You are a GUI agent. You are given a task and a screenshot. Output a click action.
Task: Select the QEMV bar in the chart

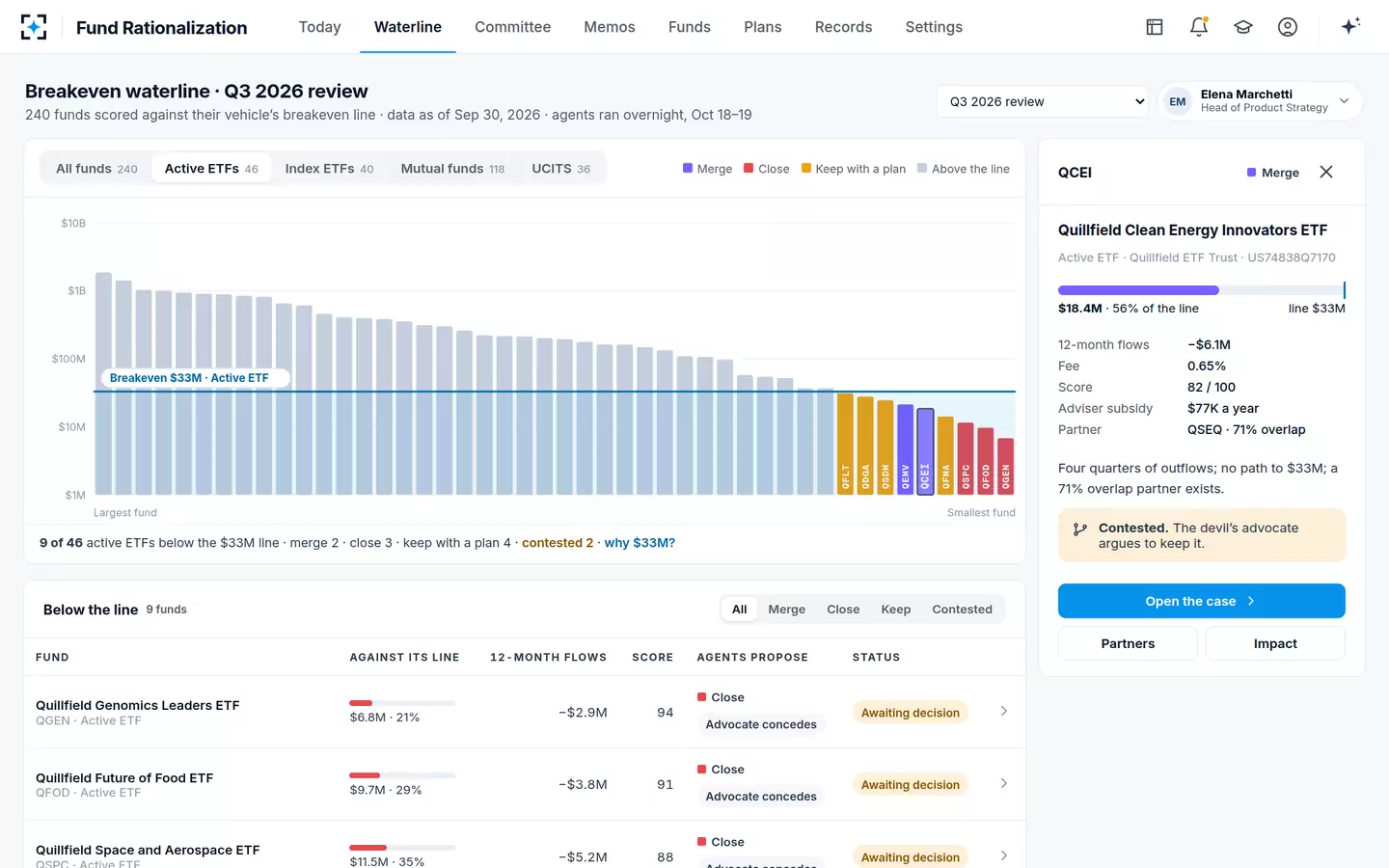pyautogui.click(x=905, y=449)
